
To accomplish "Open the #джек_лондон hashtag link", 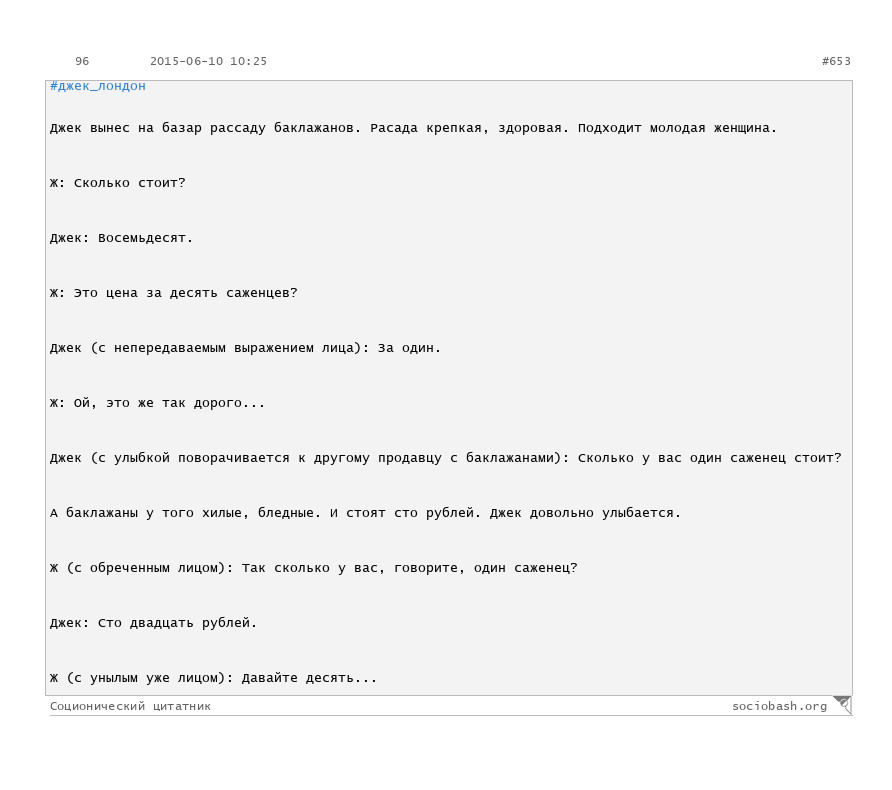I will (97, 86).
